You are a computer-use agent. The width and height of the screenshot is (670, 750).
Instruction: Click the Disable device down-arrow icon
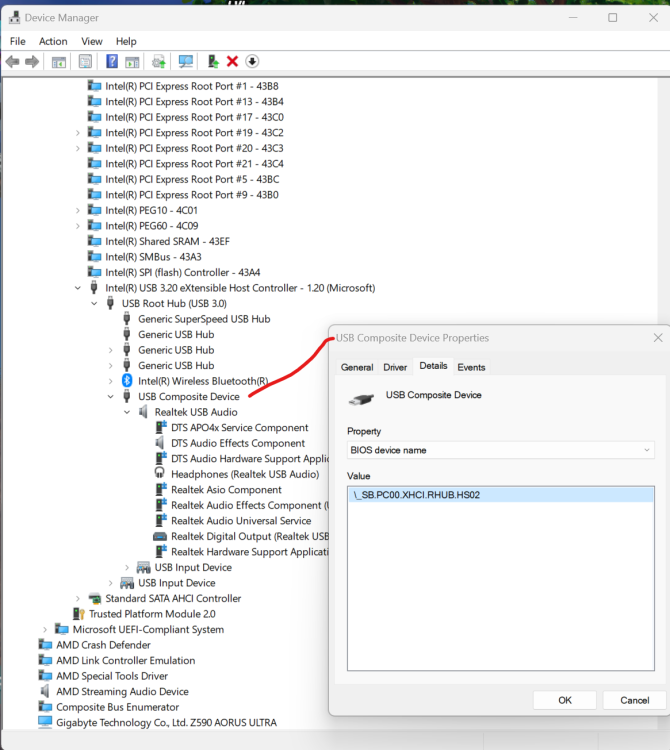(252, 62)
